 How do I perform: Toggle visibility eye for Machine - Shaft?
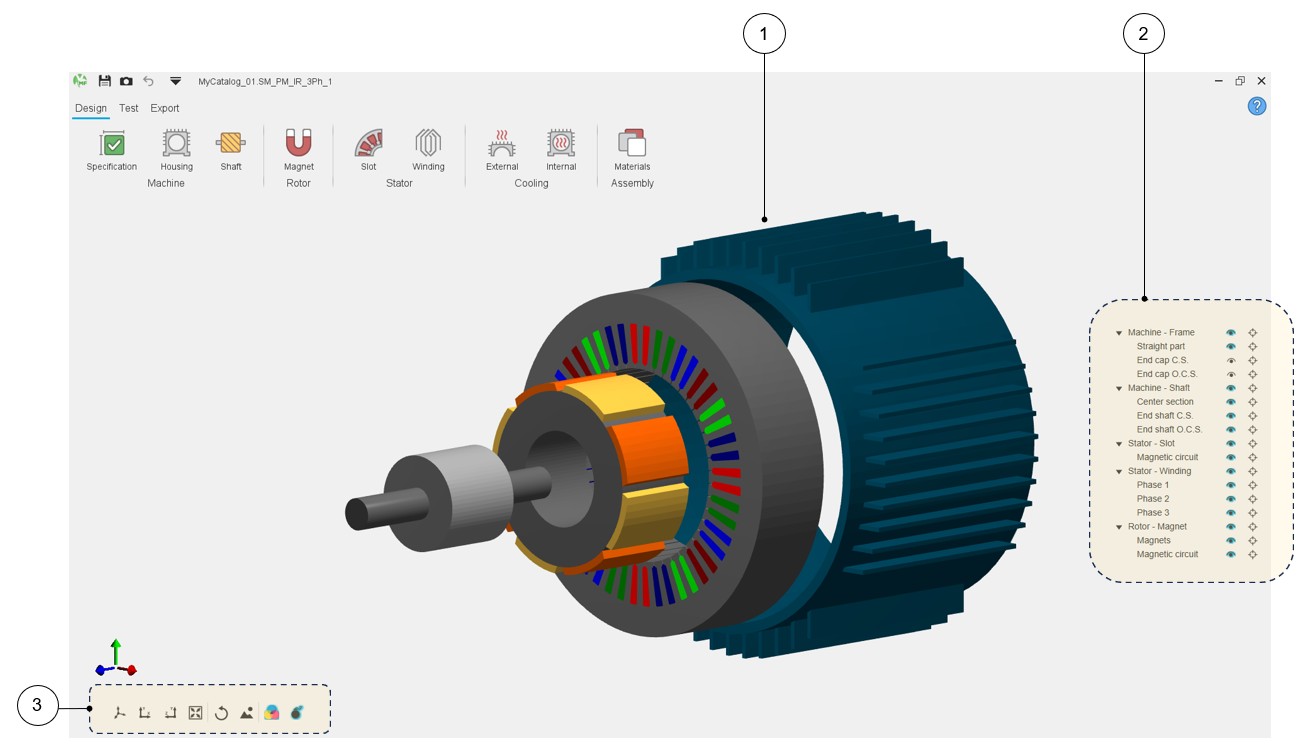pyautogui.click(x=1232, y=388)
